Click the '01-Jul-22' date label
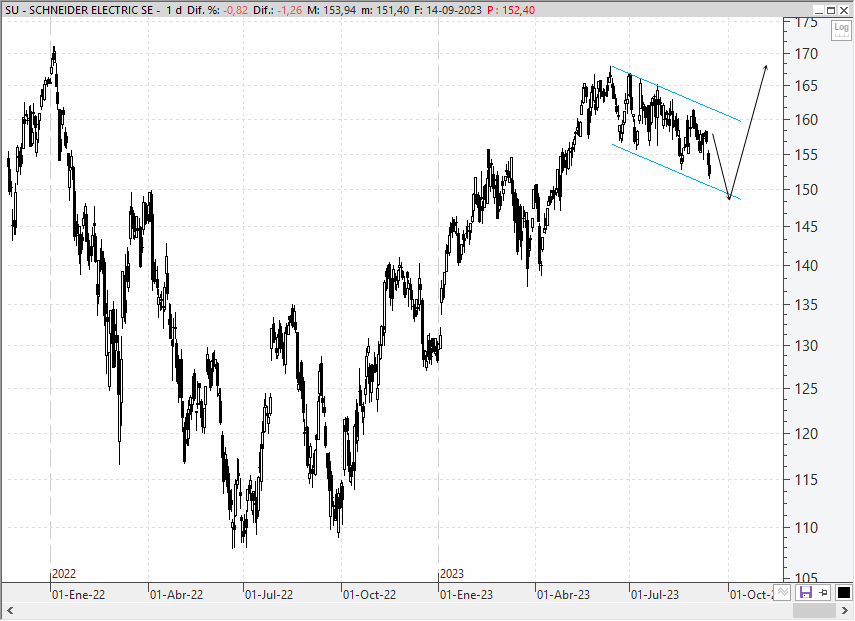The width and height of the screenshot is (855, 621). coord(269,595)
